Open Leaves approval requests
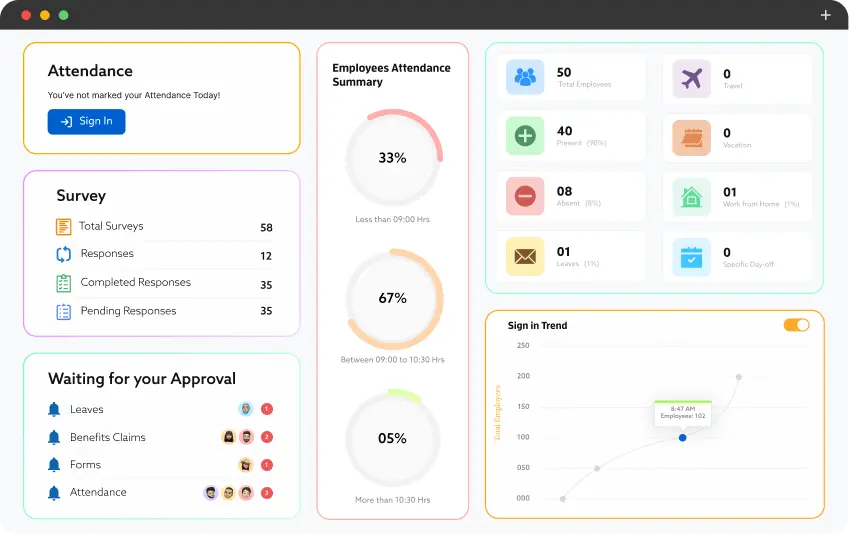The image size is (849, 534). (86, 409)
